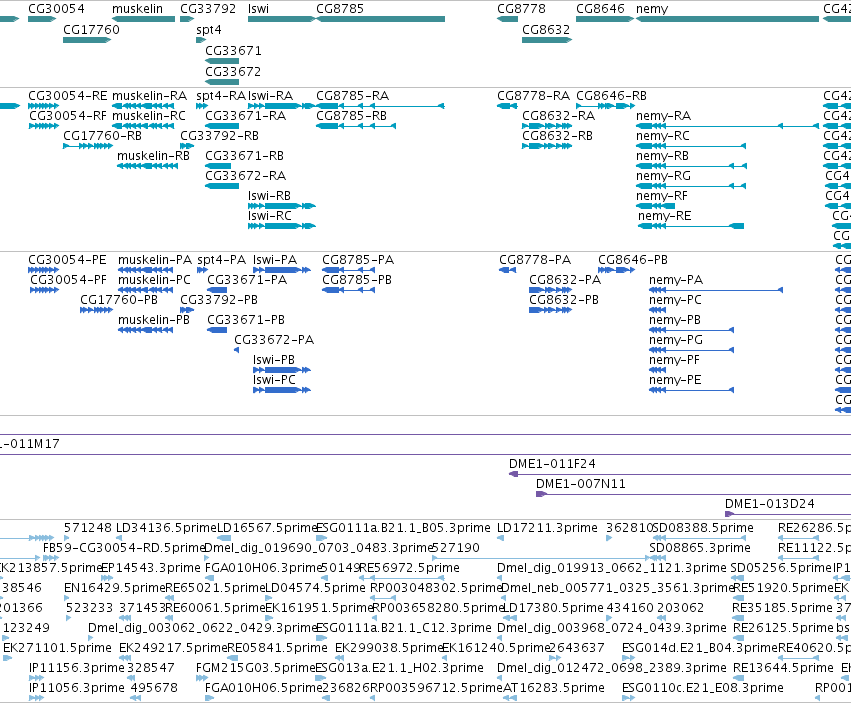
Task: Select EST RE13644.5prime
Action: [x=739, y=678]
